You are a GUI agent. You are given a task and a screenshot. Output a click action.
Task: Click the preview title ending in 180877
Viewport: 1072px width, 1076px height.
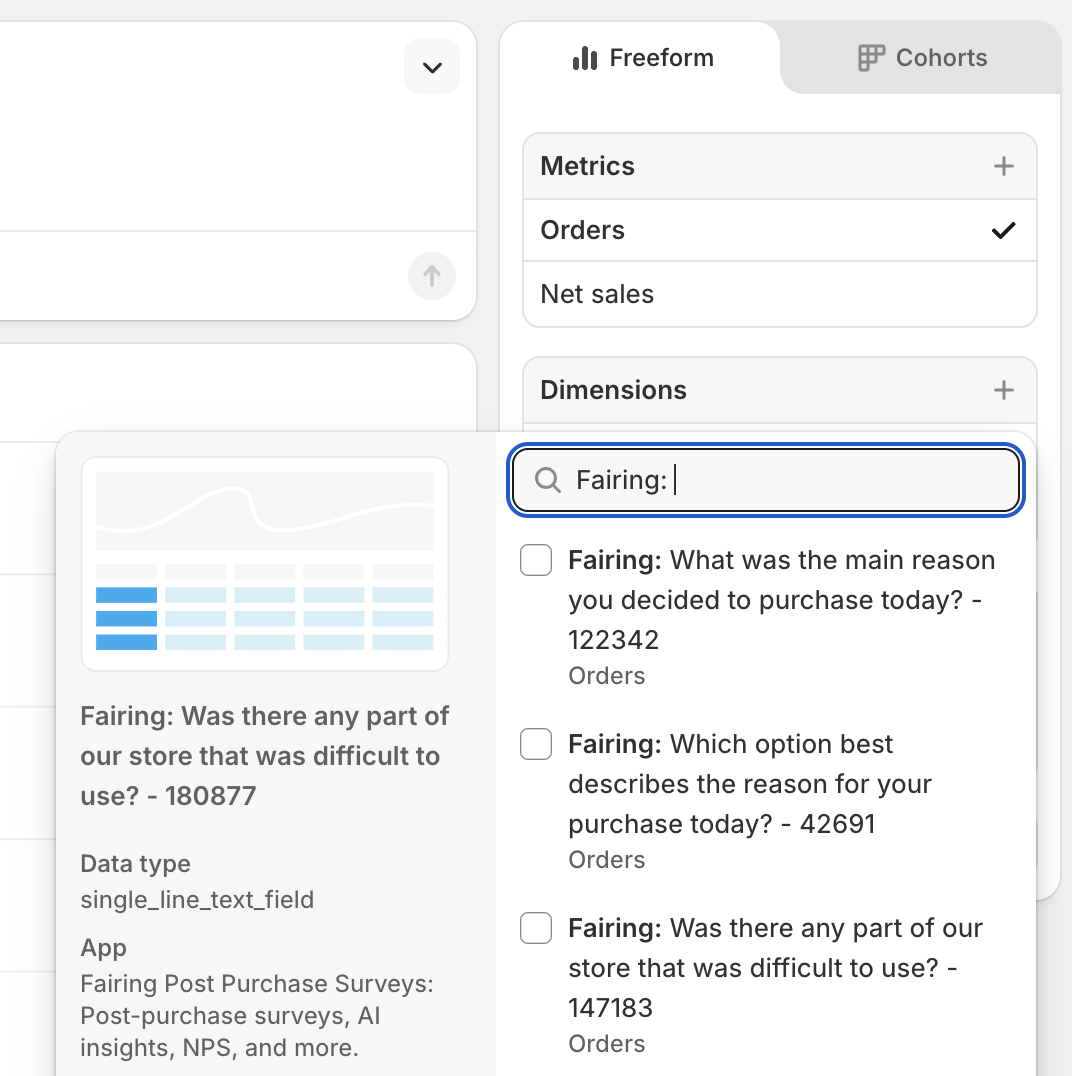[264, 756]
